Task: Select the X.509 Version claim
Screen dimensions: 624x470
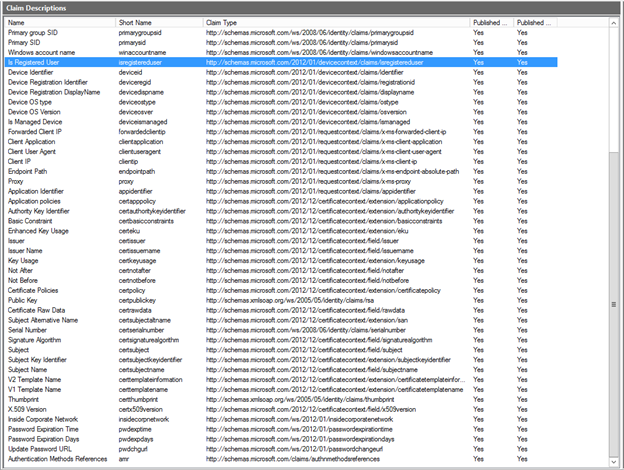Action: (281, 410)
